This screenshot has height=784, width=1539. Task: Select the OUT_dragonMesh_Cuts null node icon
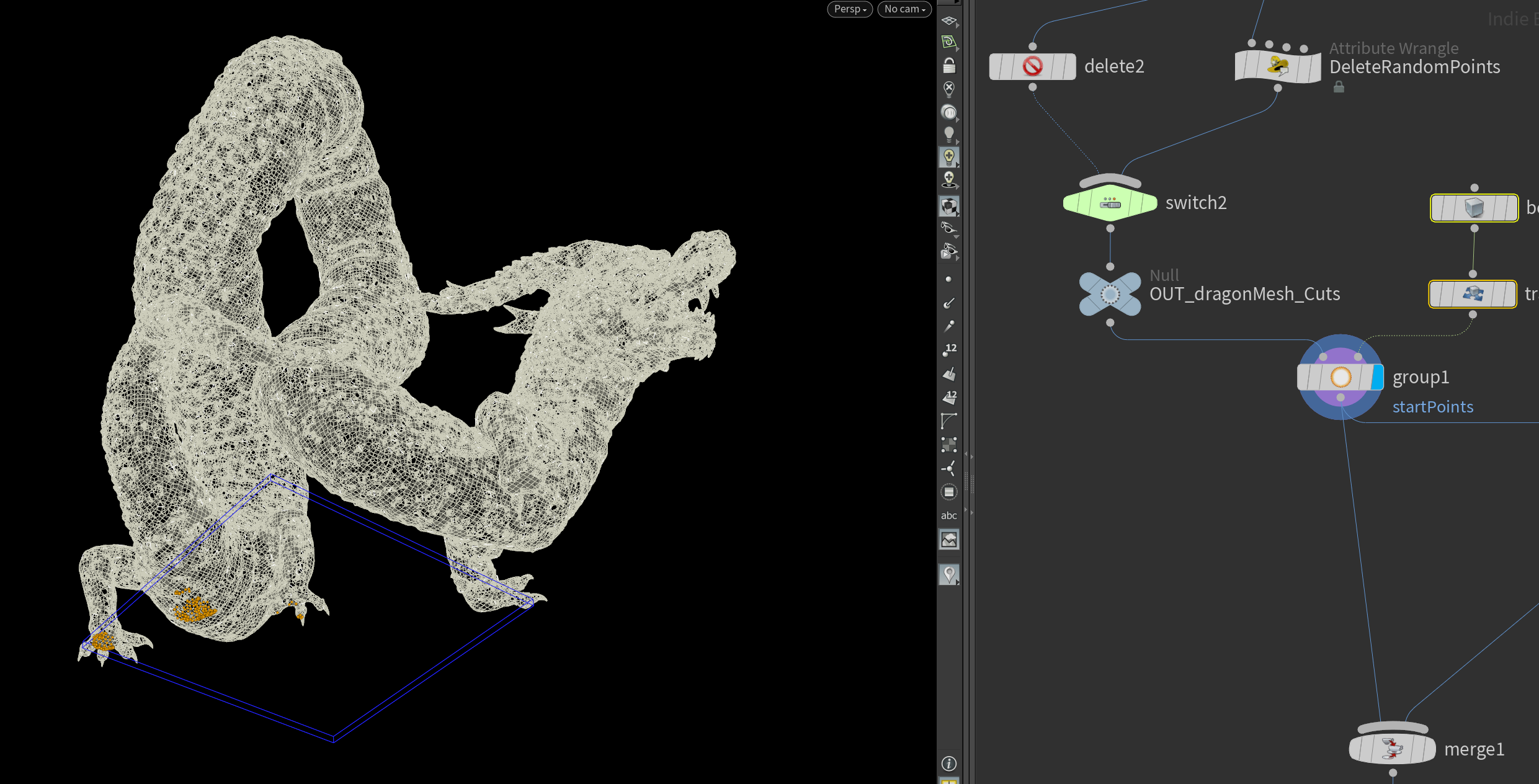coord(1110,294)
